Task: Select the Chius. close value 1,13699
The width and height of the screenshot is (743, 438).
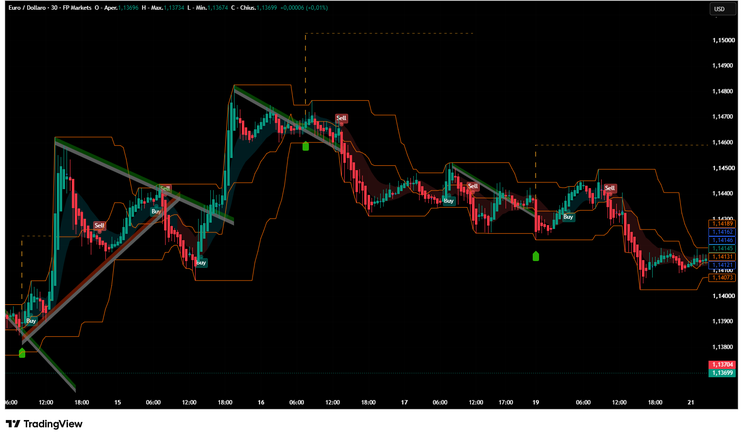Action: coord(267,8)
